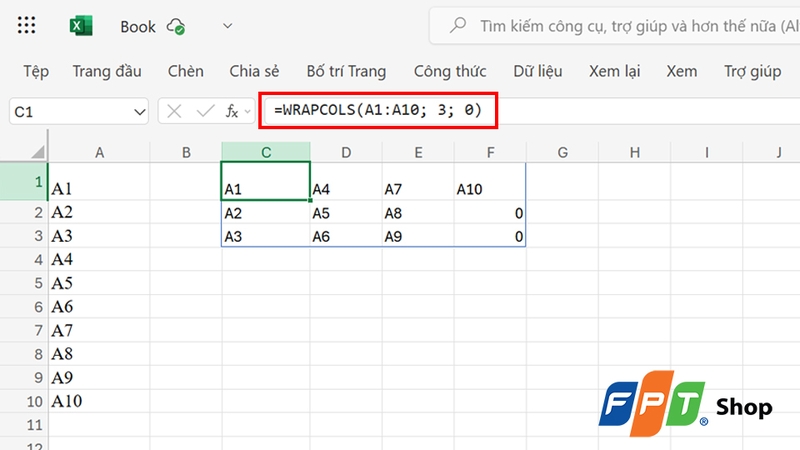Select column H header
800x450 pixels.
(635, 153)
